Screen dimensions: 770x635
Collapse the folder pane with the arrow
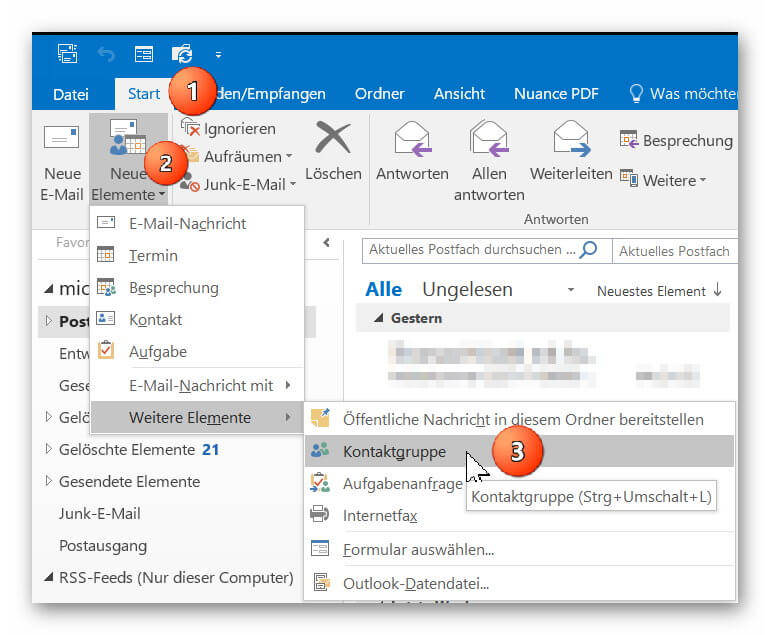tap(327, 242)
